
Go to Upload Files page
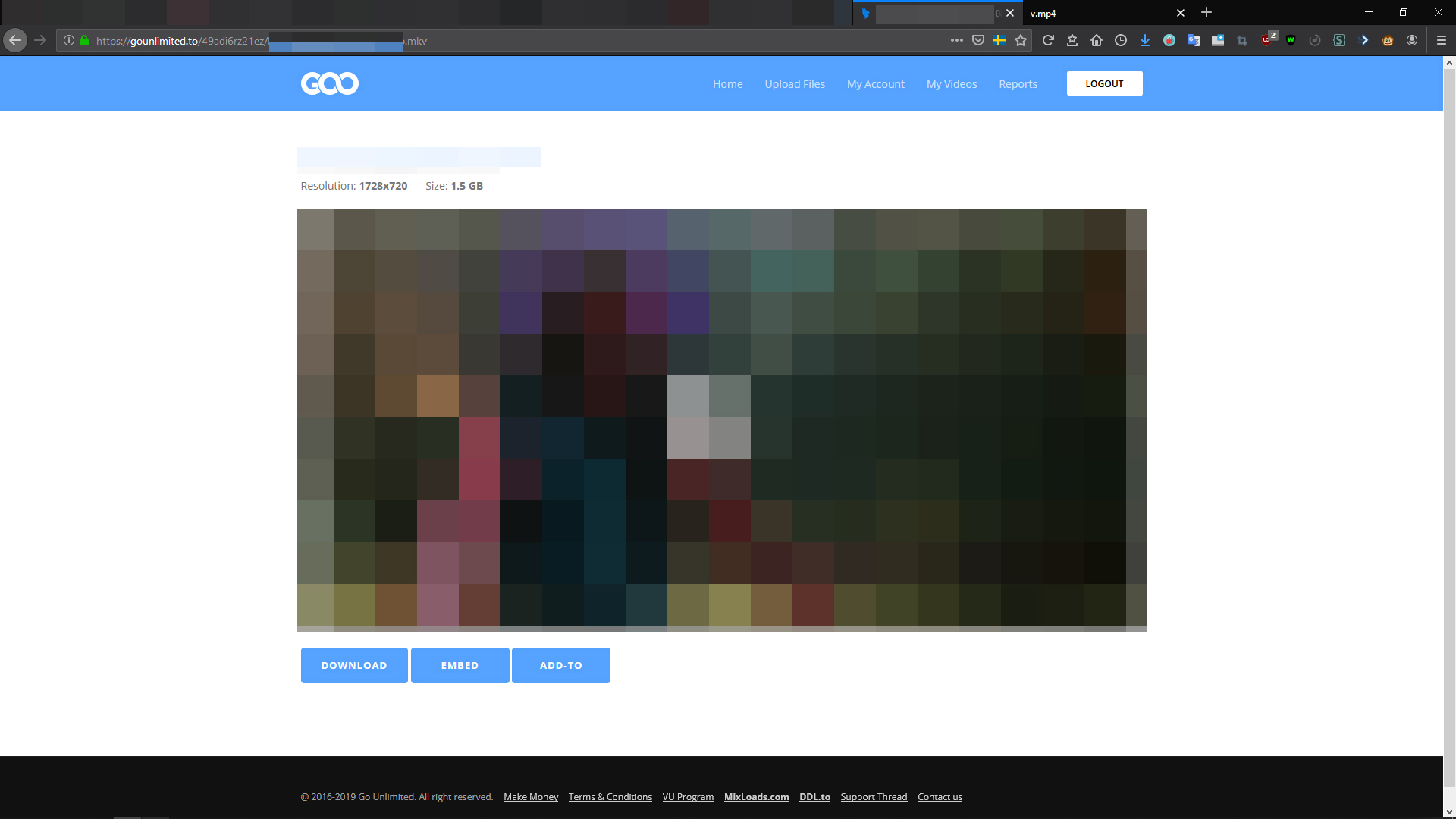(795, 84)
